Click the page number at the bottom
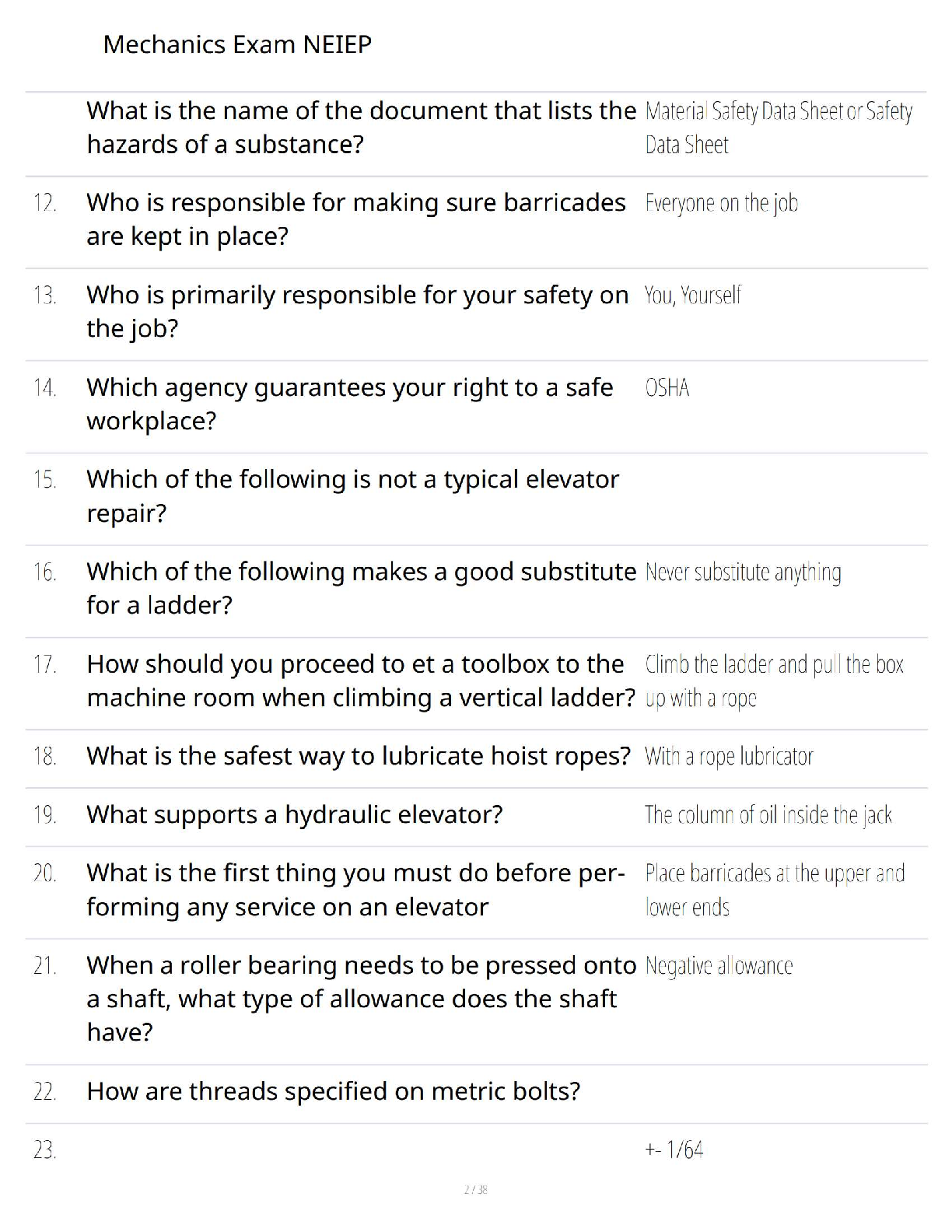The image size is (952, 1232). pos(475,1189)
